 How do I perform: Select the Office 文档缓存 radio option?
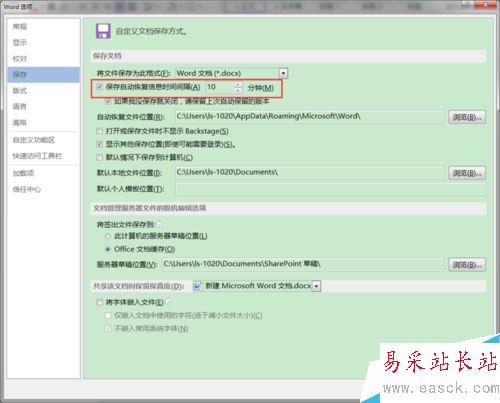coord(108,249)
